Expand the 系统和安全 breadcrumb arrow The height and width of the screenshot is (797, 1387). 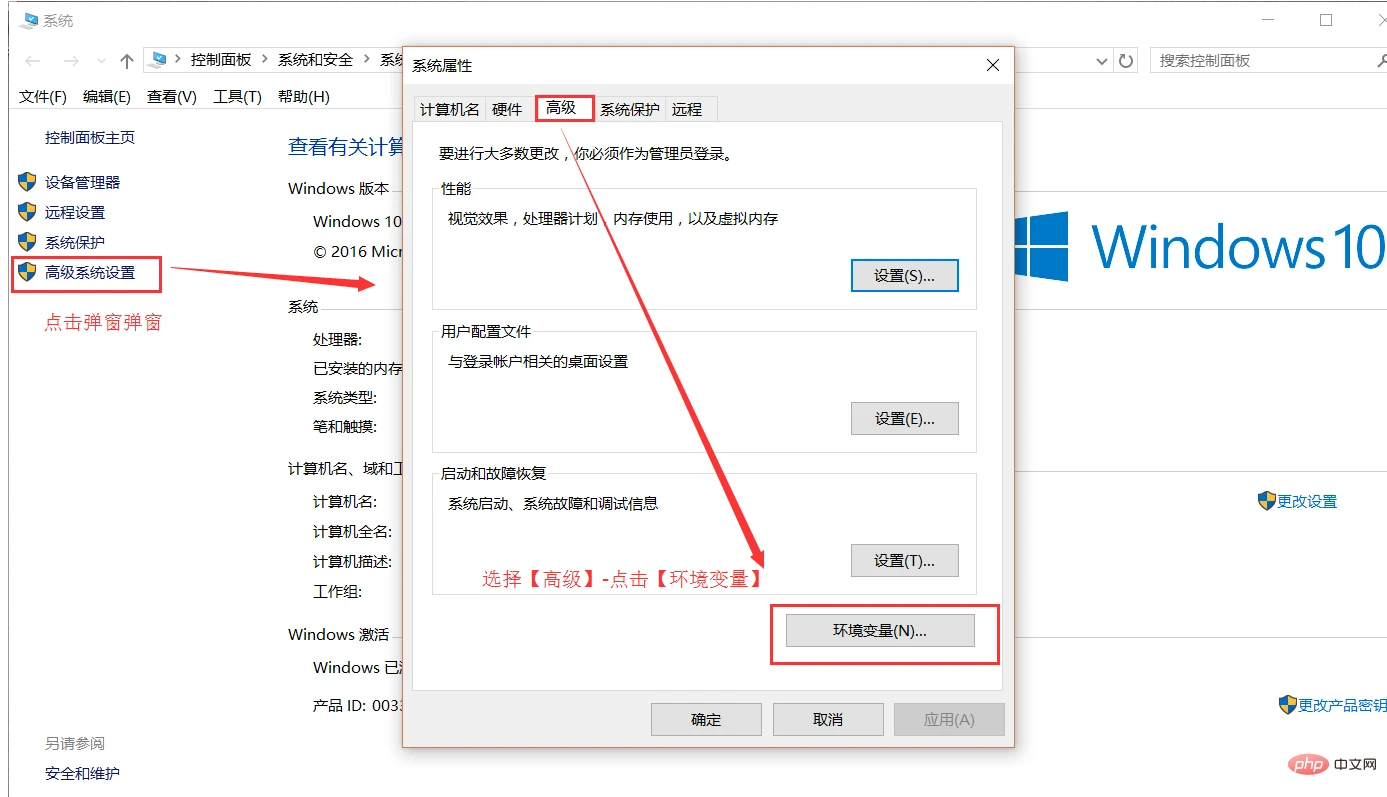[366, 60]
